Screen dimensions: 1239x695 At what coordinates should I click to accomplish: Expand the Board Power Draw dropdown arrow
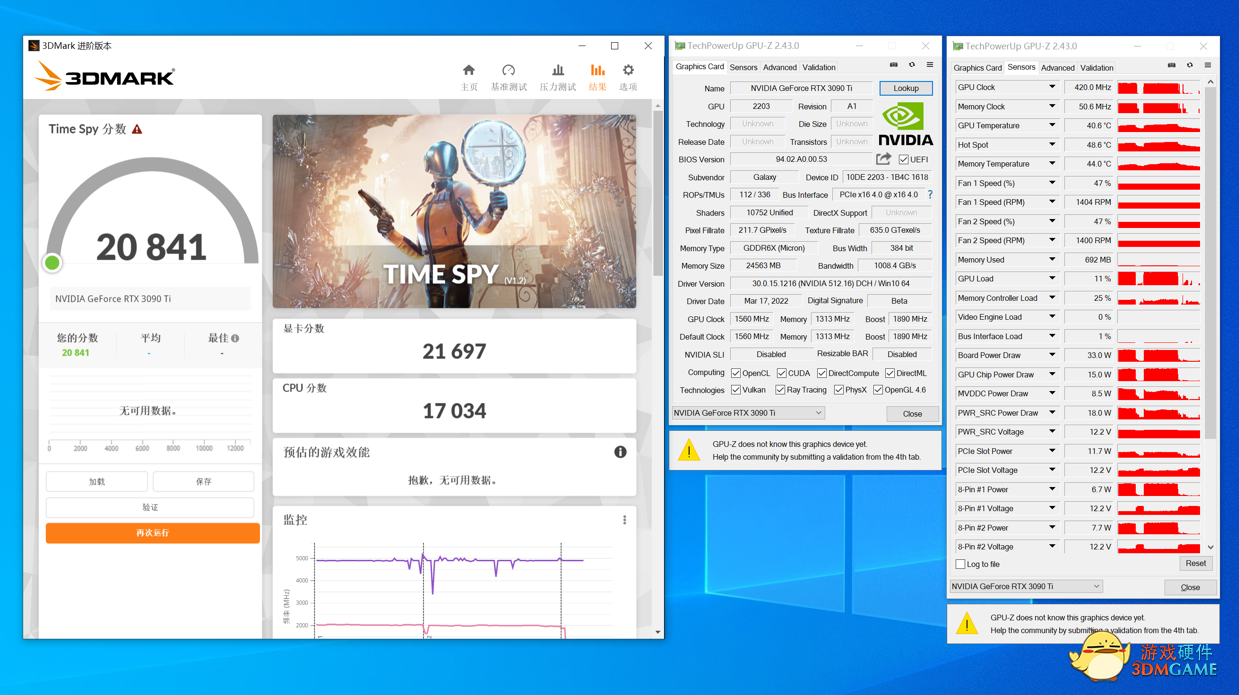pos(1051,355)
